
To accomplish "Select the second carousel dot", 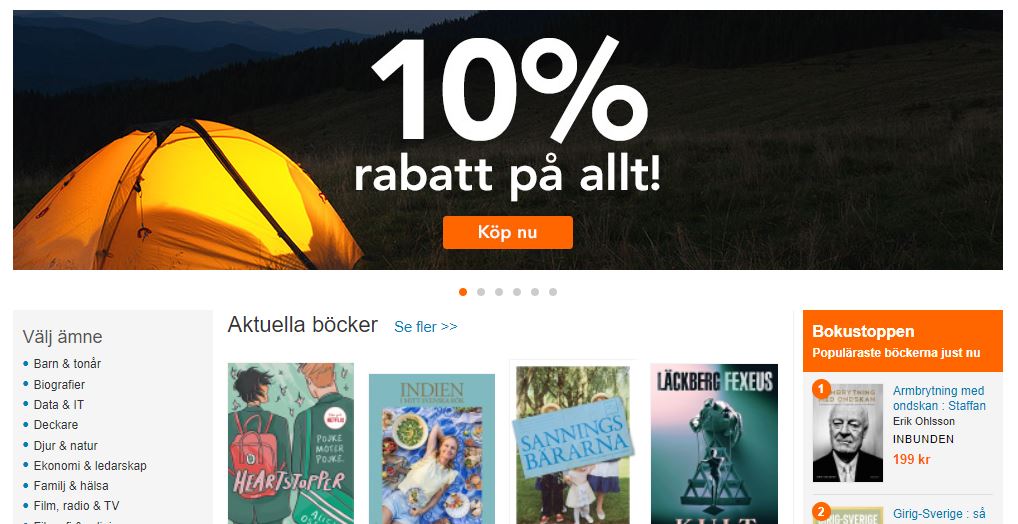I will click(x=481, y=292).
